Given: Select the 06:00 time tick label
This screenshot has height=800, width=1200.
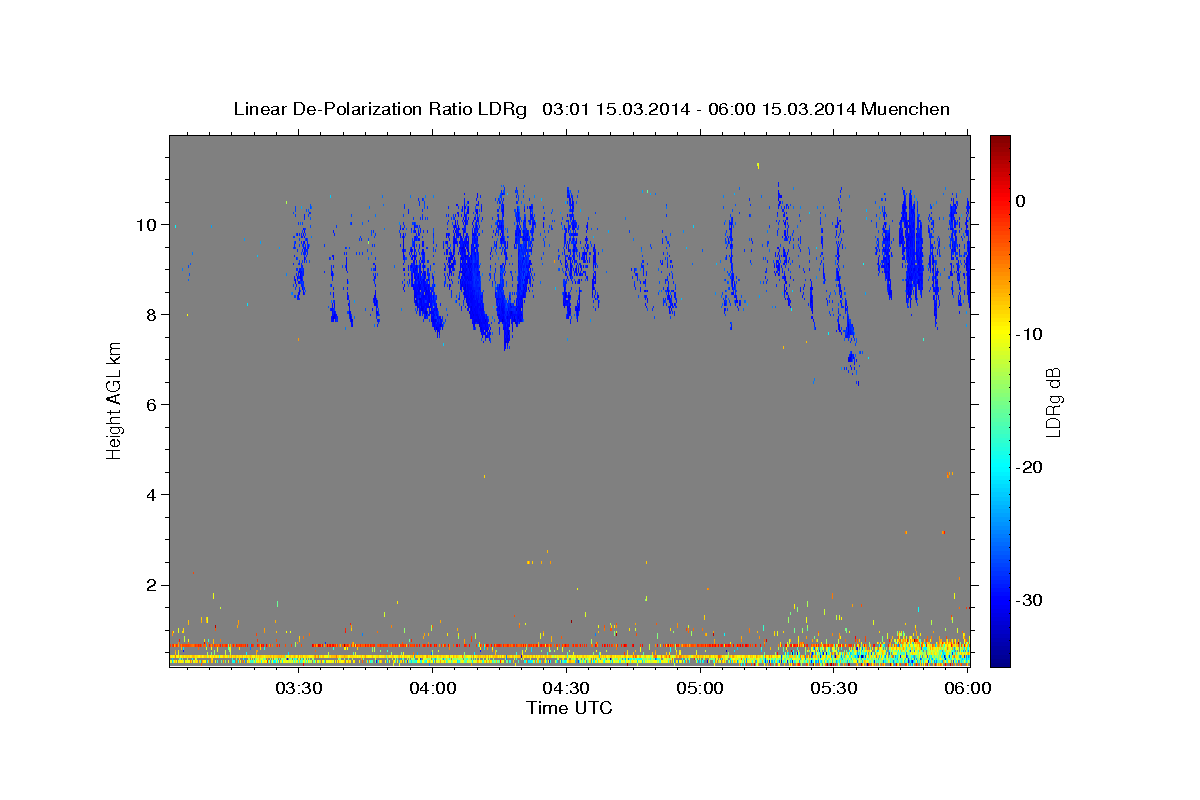Looking at the screenshot, I should 967,688.
